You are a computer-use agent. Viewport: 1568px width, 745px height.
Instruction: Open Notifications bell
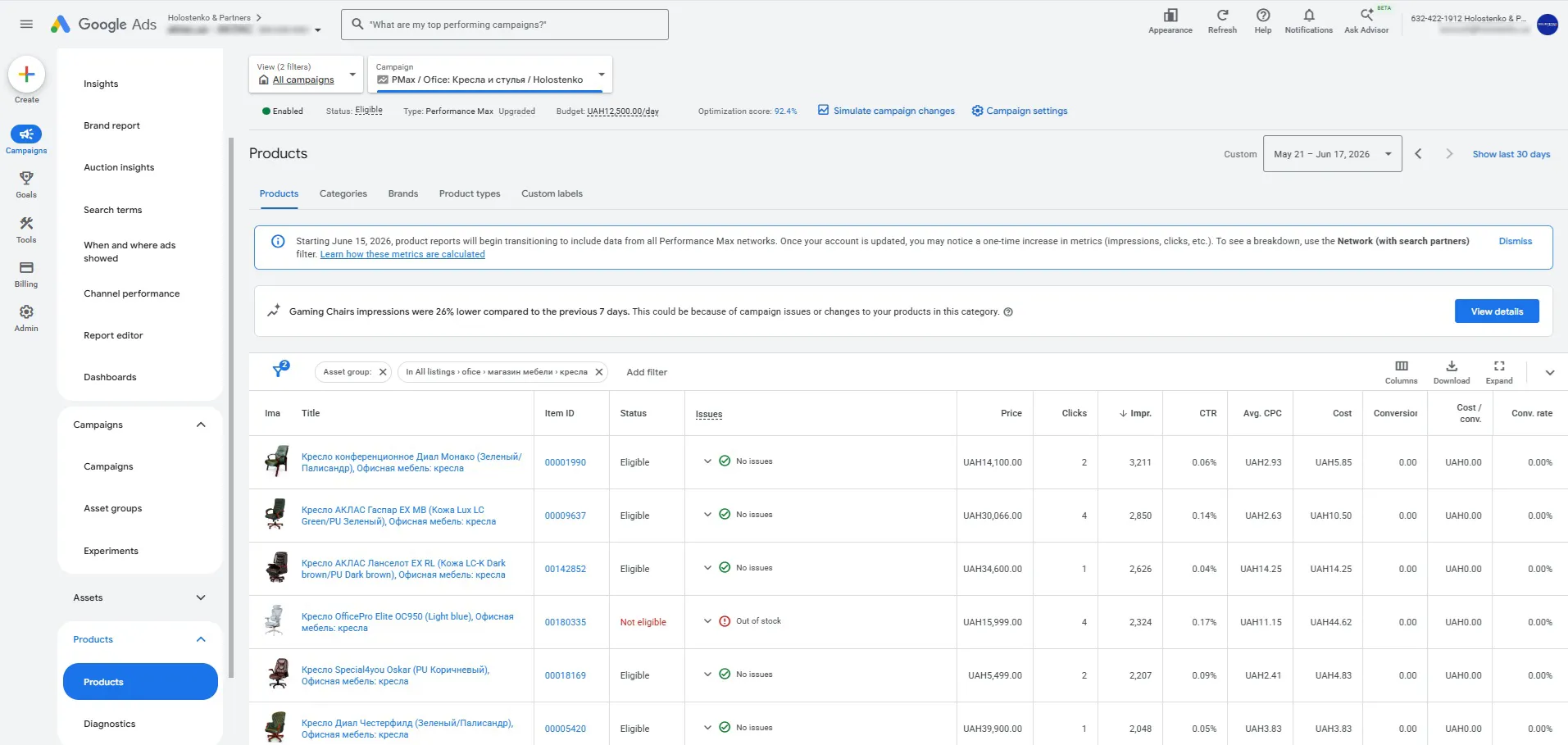(x=1309, y=21)
